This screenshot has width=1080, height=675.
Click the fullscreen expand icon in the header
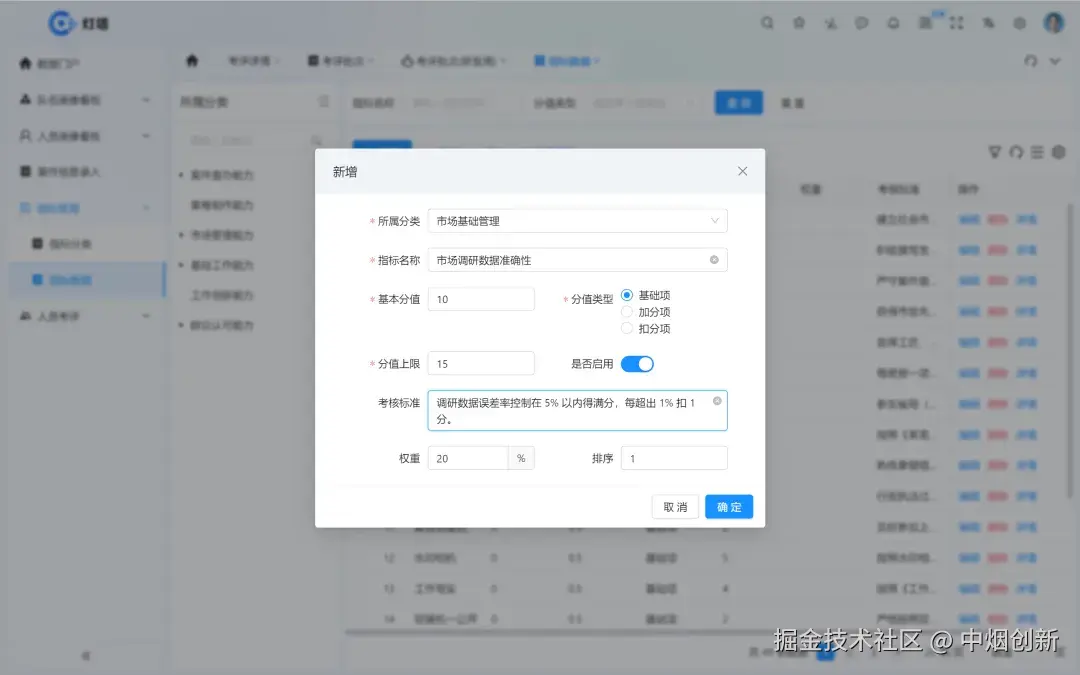pos(956,22)
